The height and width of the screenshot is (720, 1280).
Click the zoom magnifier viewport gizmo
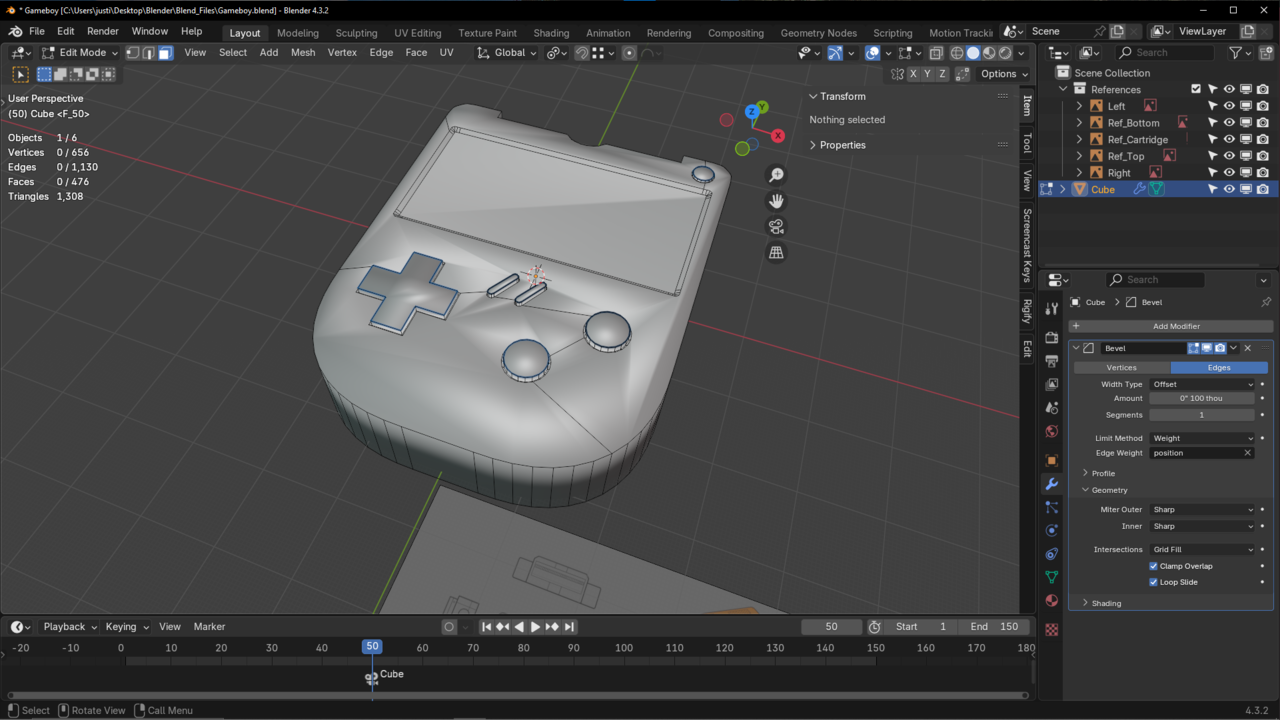pos(776,175)
